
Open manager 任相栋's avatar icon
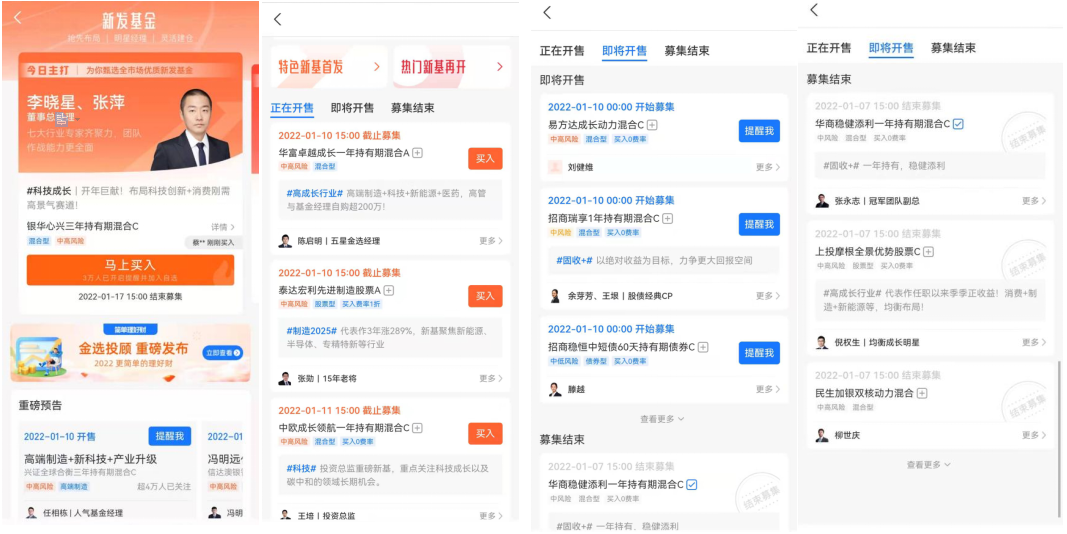point(31,512)
